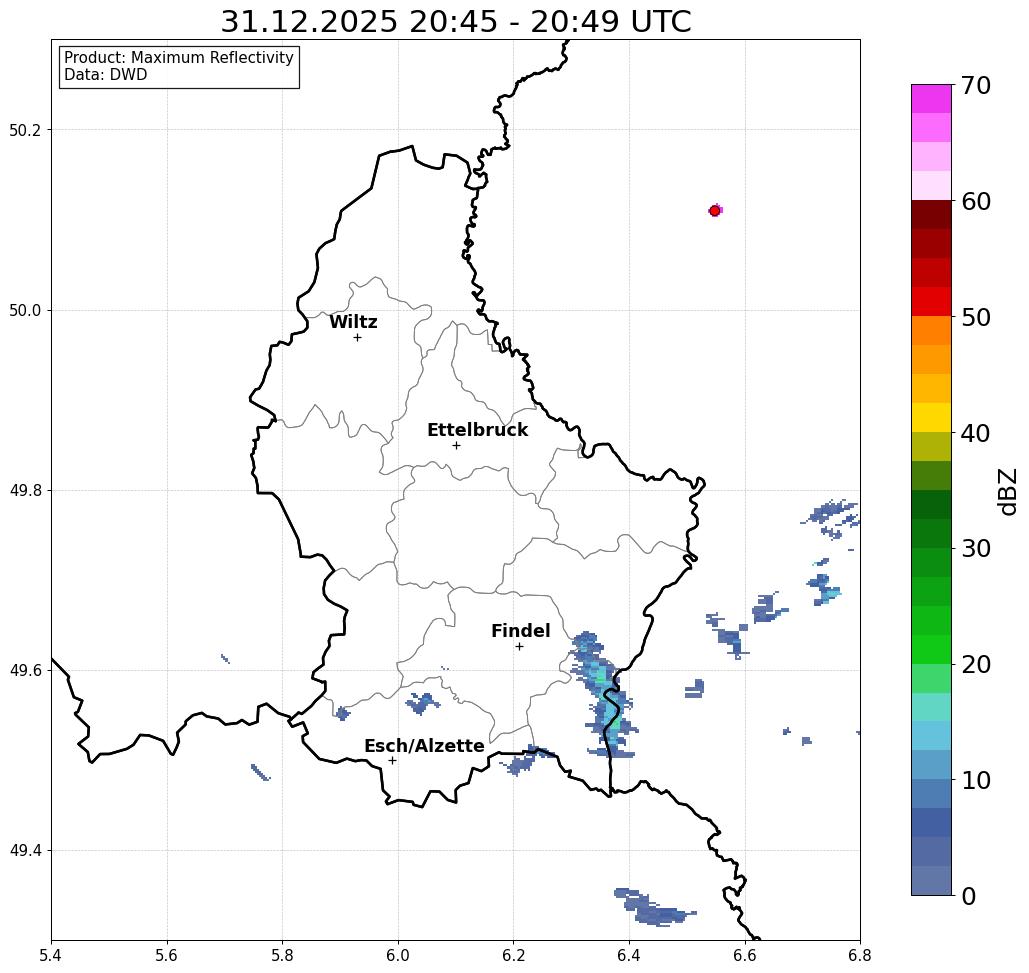Click the plus marker below Ettelbruck
The image size is (1029, 973).
pos(457,445)
